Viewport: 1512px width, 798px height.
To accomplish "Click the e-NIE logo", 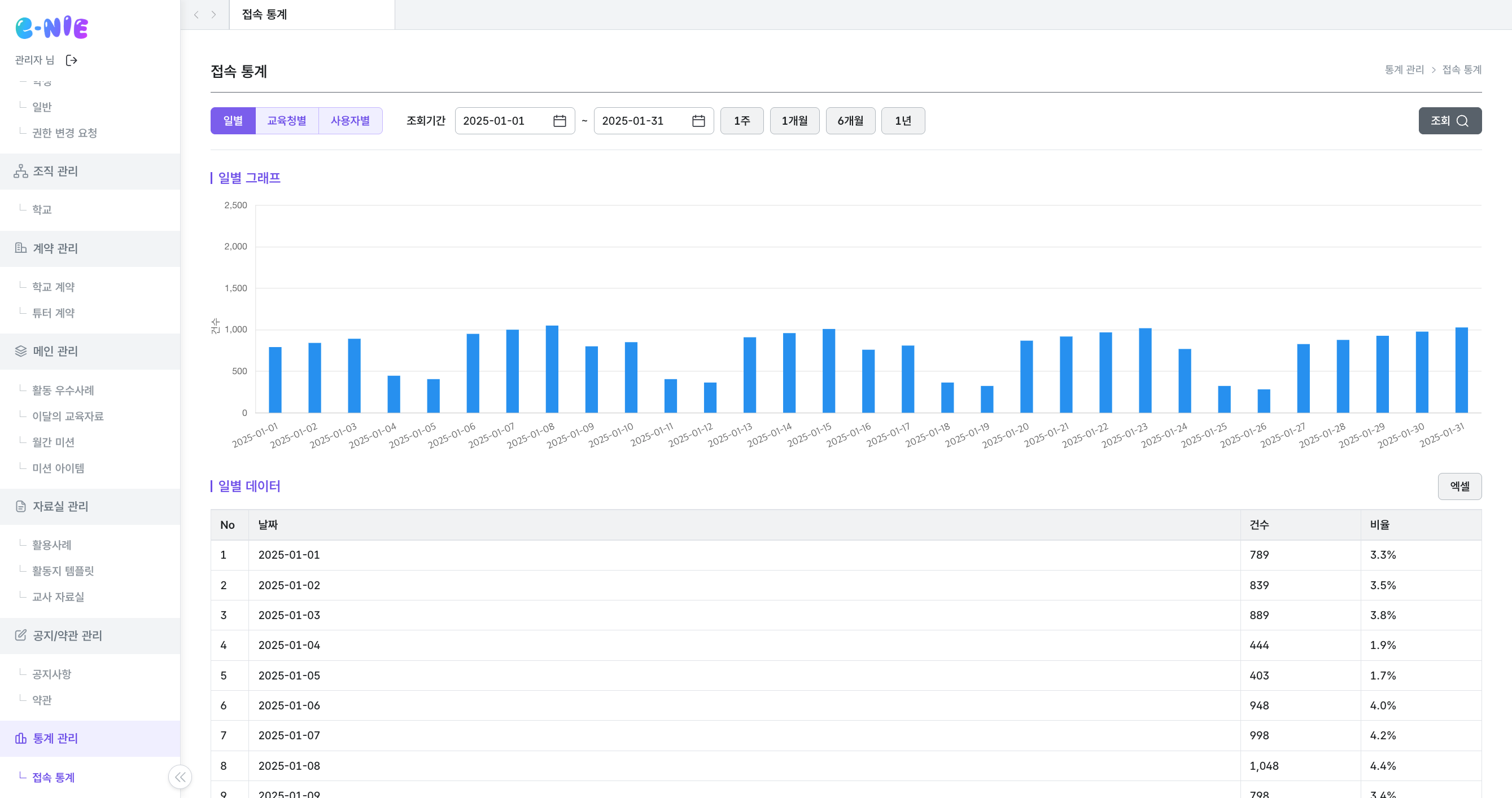I will click(x=51, y=27).
